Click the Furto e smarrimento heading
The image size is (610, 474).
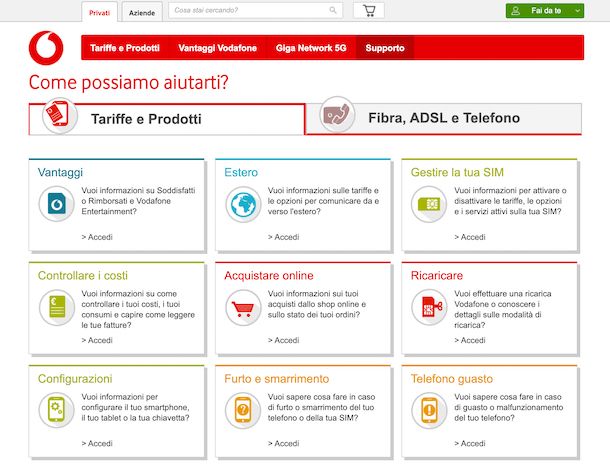(x=277, y=379)
